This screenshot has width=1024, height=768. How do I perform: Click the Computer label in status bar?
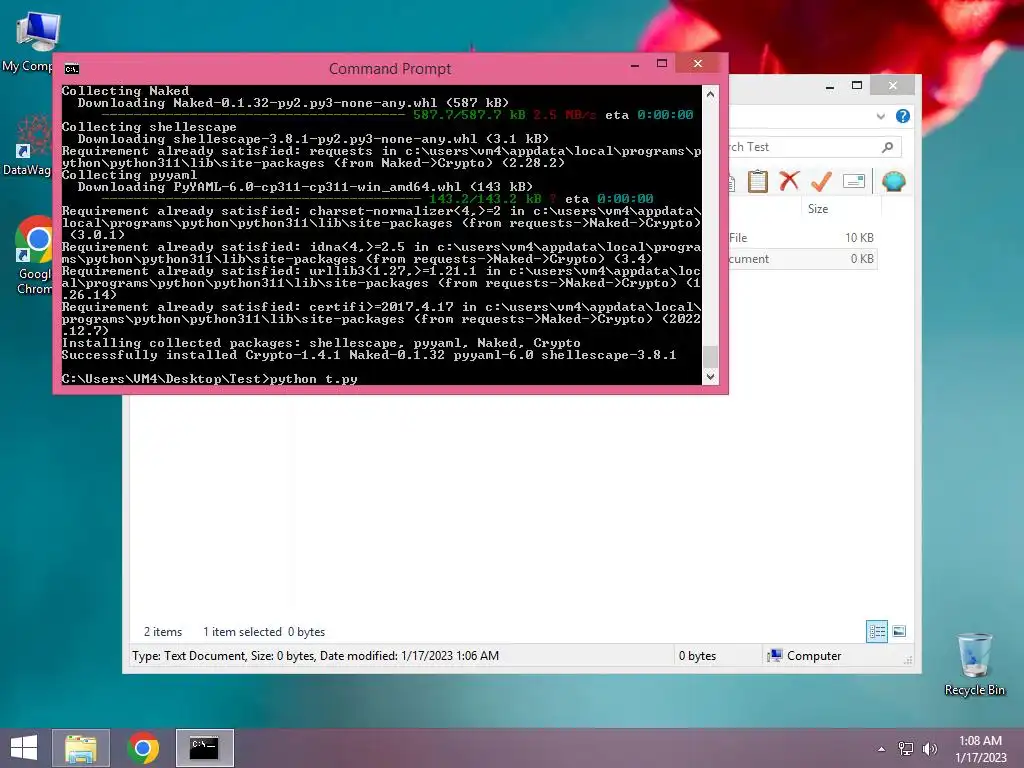(x=814, y=656)
